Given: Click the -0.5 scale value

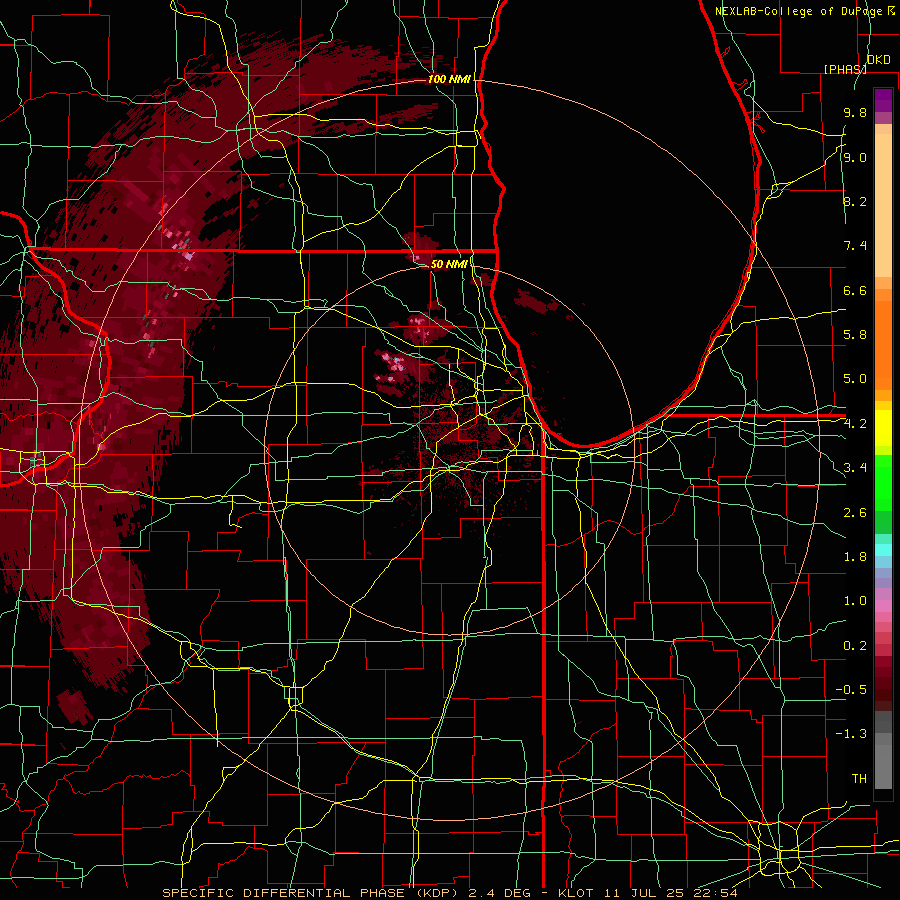Looking at the screenshot, I should tap(851, 690).
